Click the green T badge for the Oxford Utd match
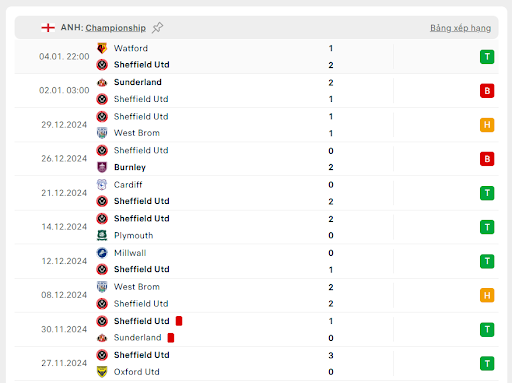This screenshot has height=383, width=512. coord(487,364)
